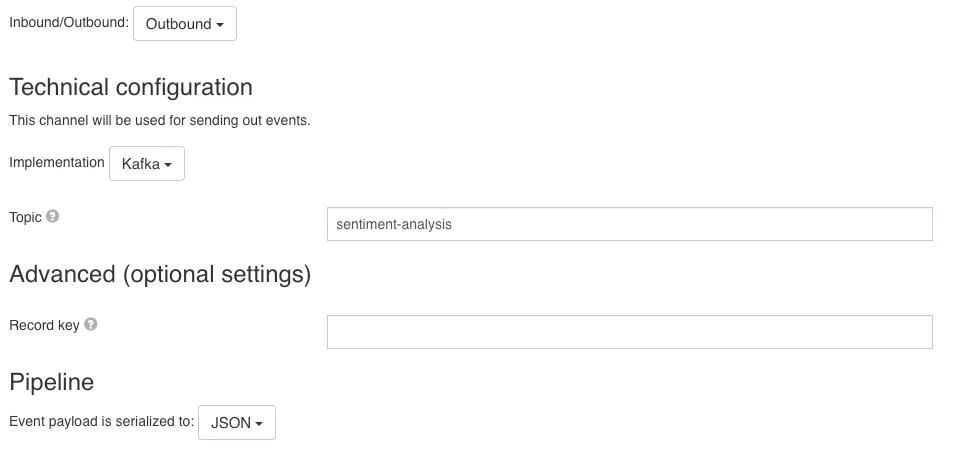Open the Topic help question-mark icon
976x450 pixels.
pos(53,217)
